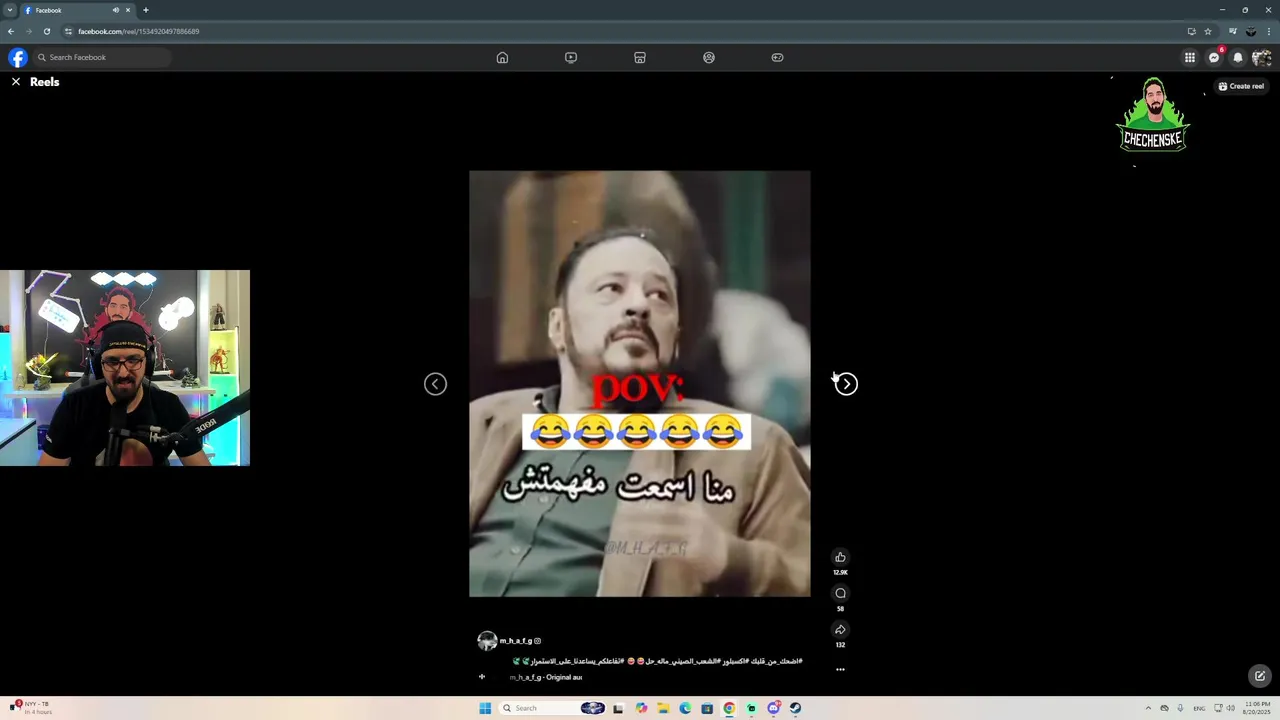Open the Chrome three-dot menu
The width and height of the screenshot is (1280, 720).
(x=1269, y=31)
